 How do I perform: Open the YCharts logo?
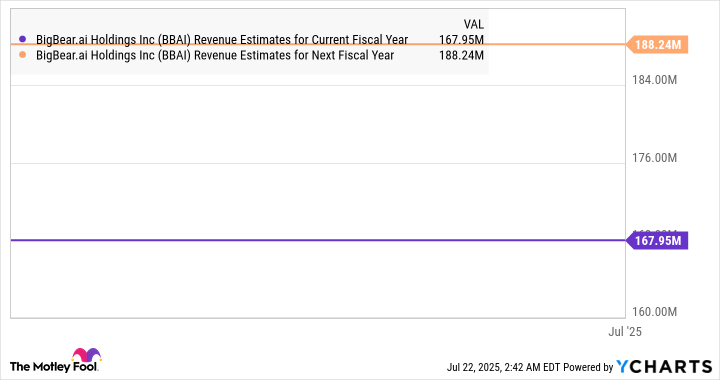coord(664,367)
